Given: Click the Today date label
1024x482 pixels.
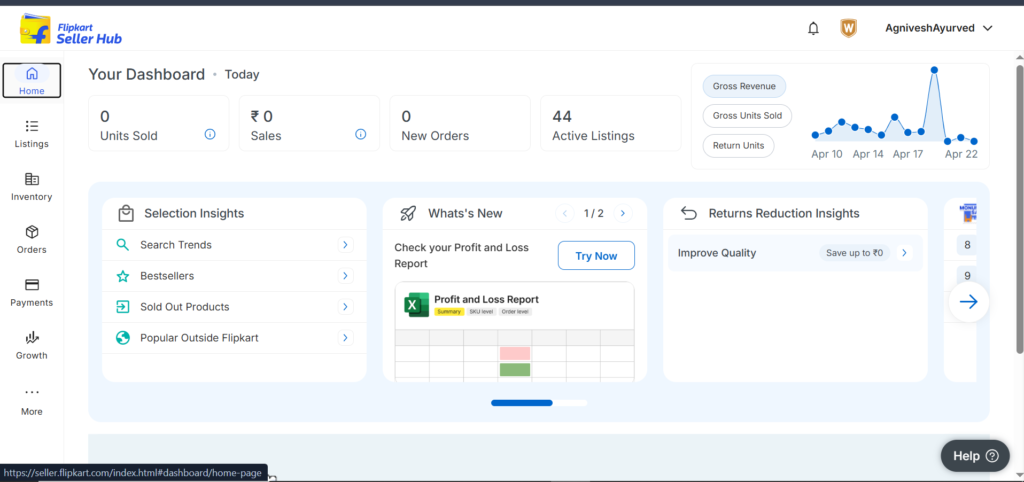Looking at the screenshot, I should (x=242, y=74).
